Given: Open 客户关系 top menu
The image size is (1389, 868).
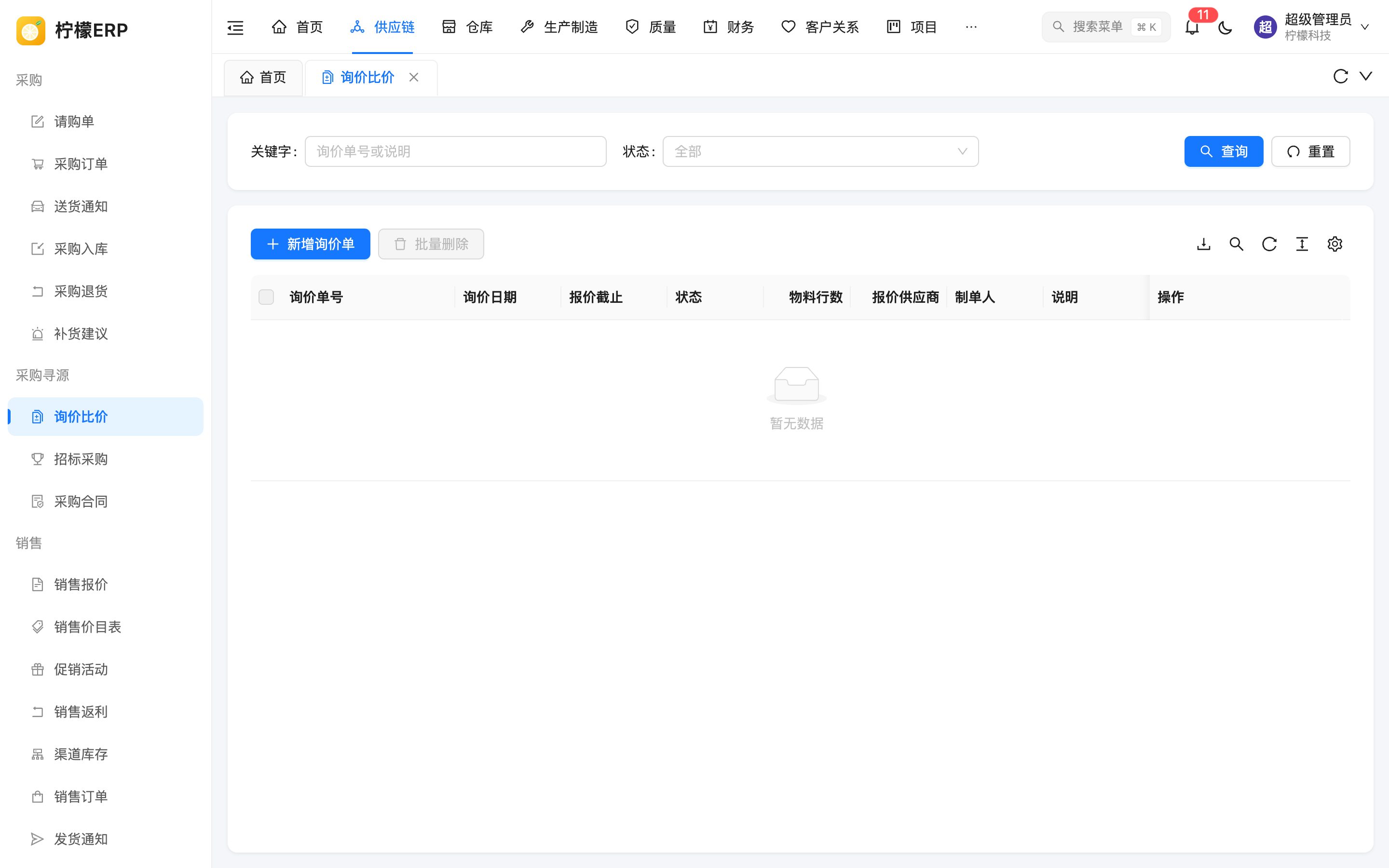Looking at the screenshot, I should [819, 27].
